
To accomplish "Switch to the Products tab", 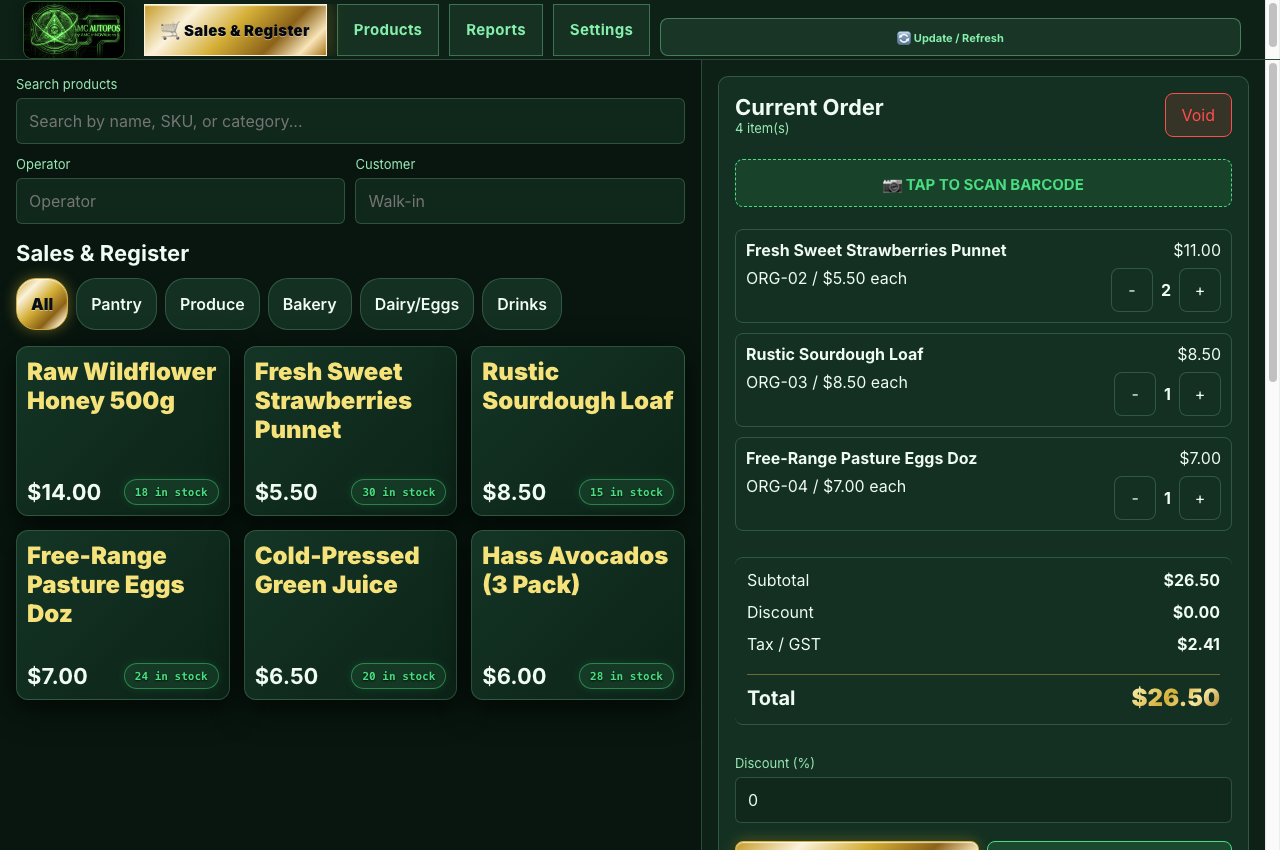I will click(388, 30).
